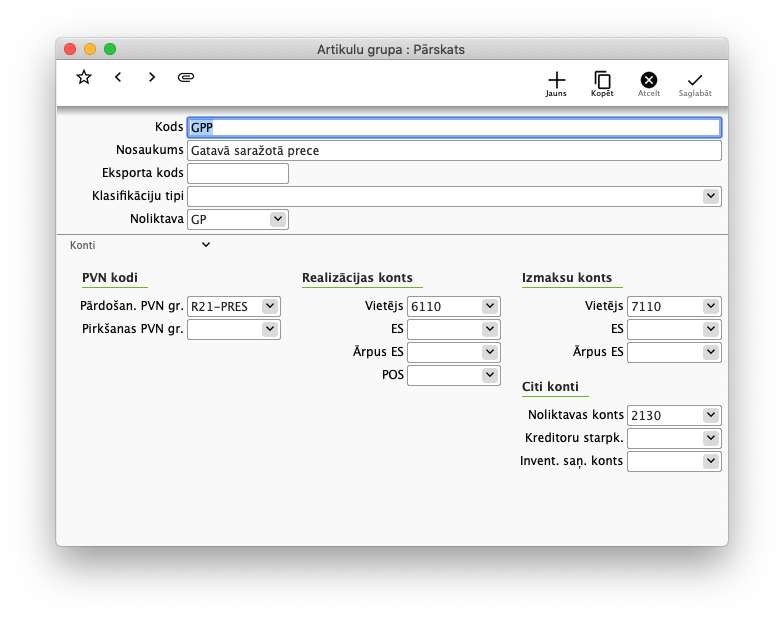Open Realizācijas konts Vietējs 6110 dropdown
This screenshot has height=620, width=784.
tap(490, 306)
